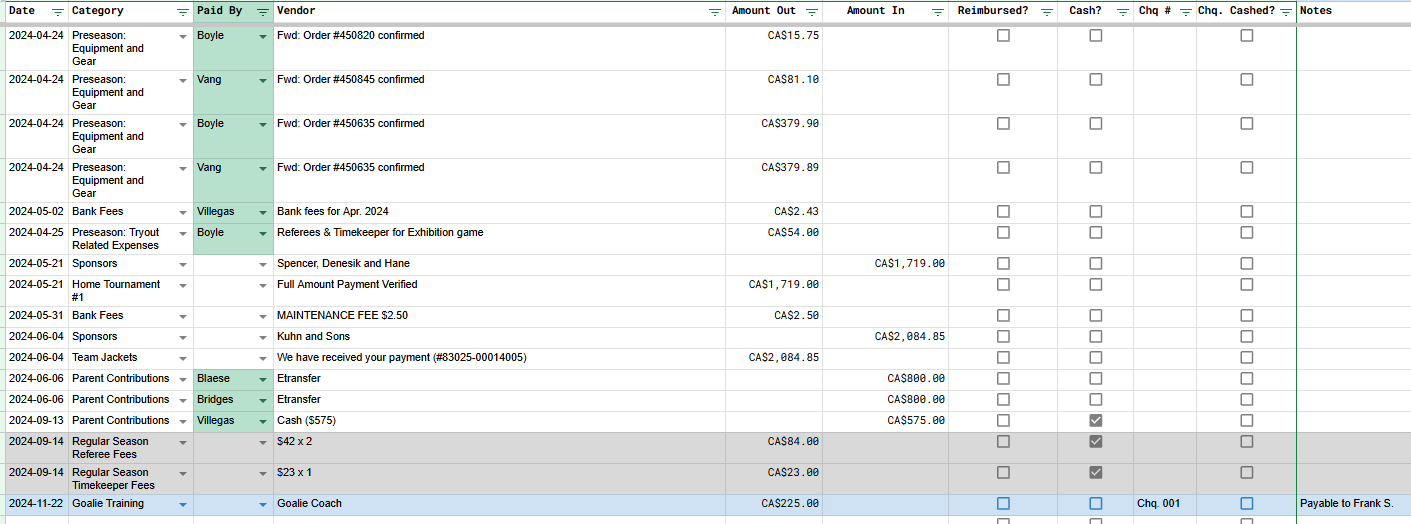Image resolution: width=1411 pixels, height=524 pixels.
Task: Select the CA$1,719.00 Amount In cell
Action: pyautogui.click(x=884, y=264)
